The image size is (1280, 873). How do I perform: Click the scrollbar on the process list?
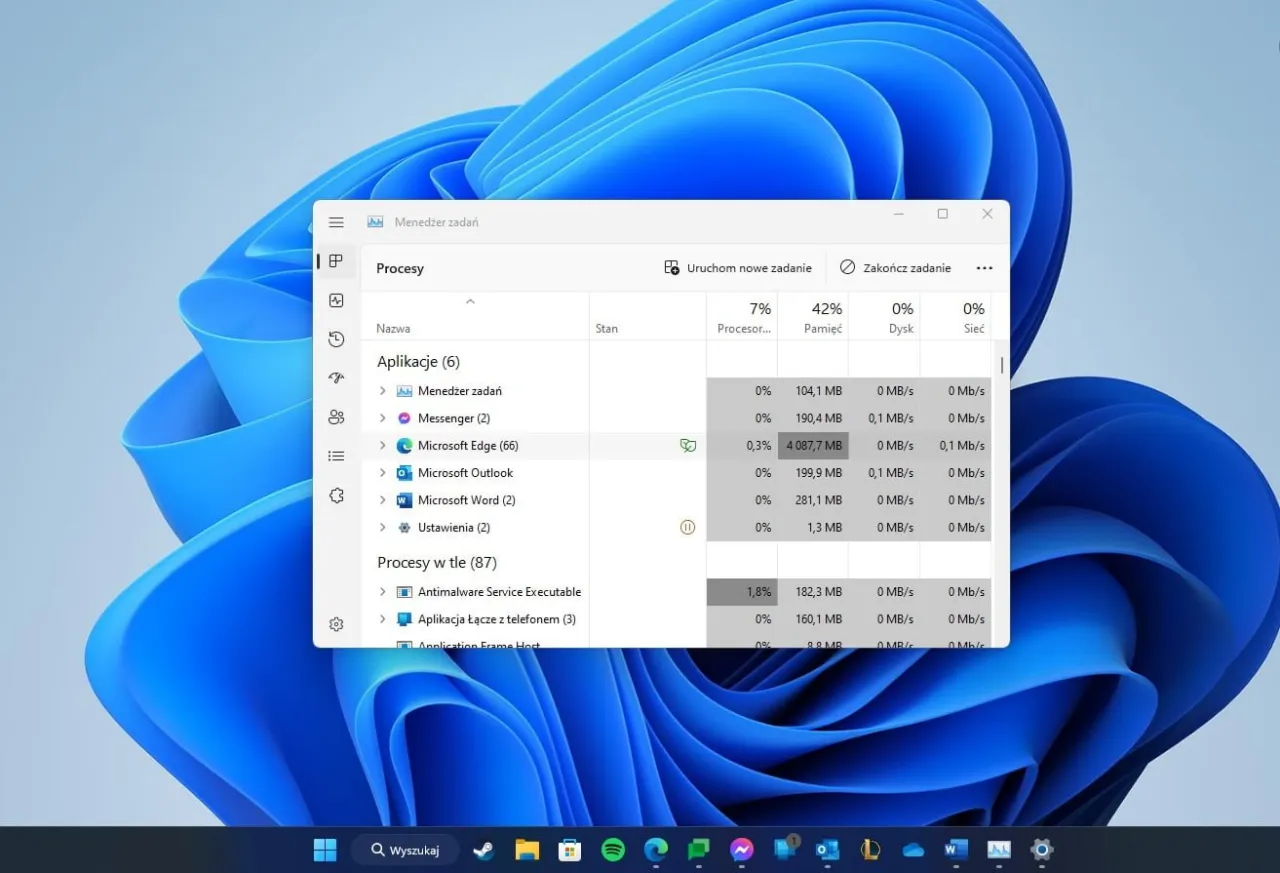[x=999, y=365]
